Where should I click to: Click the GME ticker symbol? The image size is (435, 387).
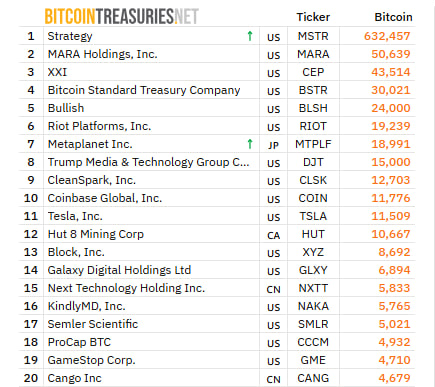pos(313,360)
